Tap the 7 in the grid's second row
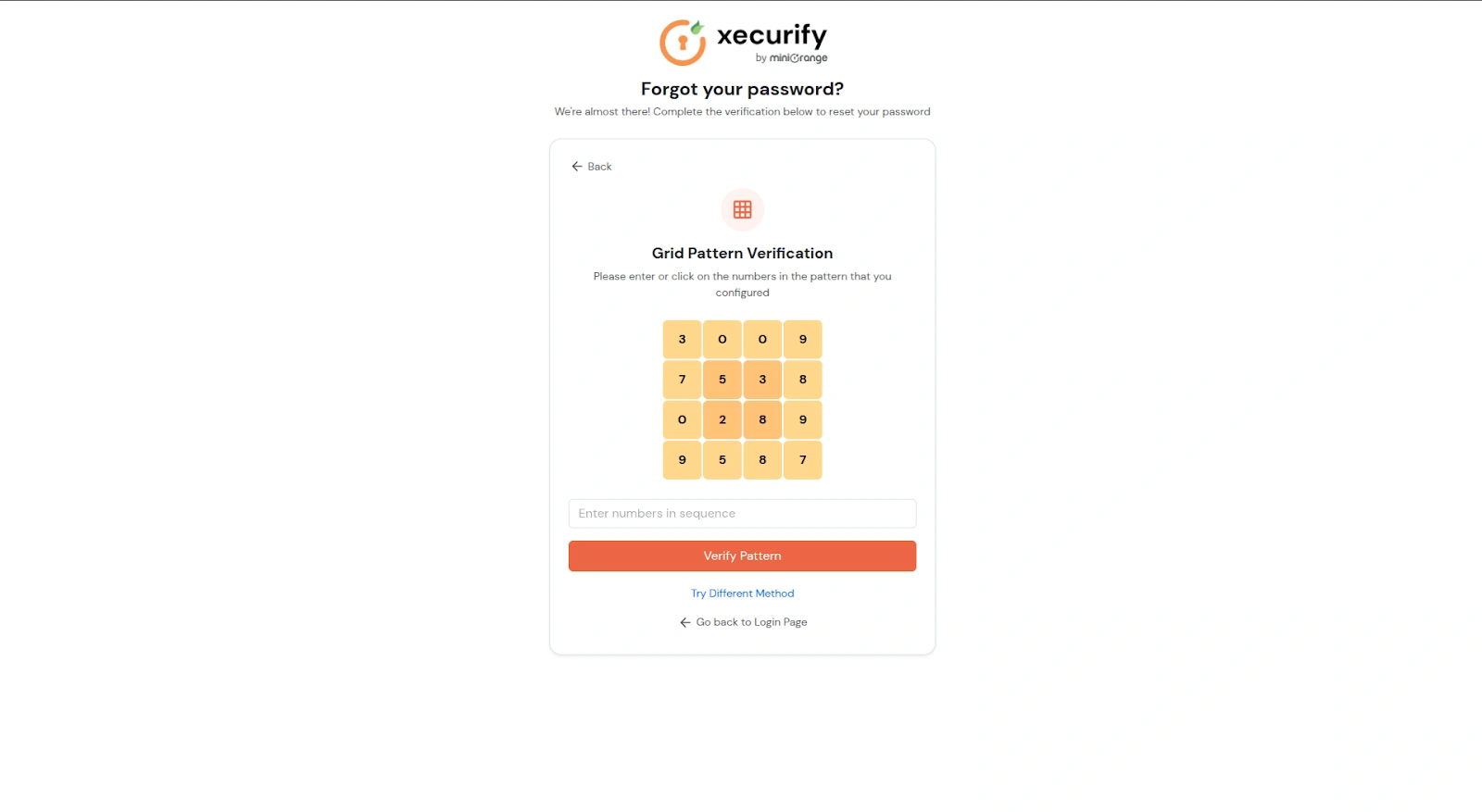Viewport: 1482px width, 812px height. tap(683, 380)
